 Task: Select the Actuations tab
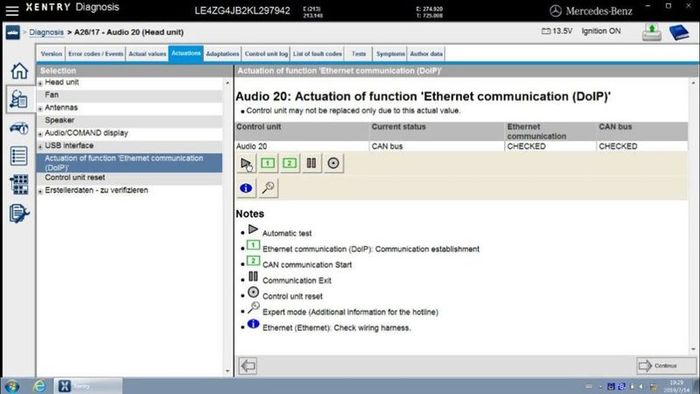click(186, 53)
